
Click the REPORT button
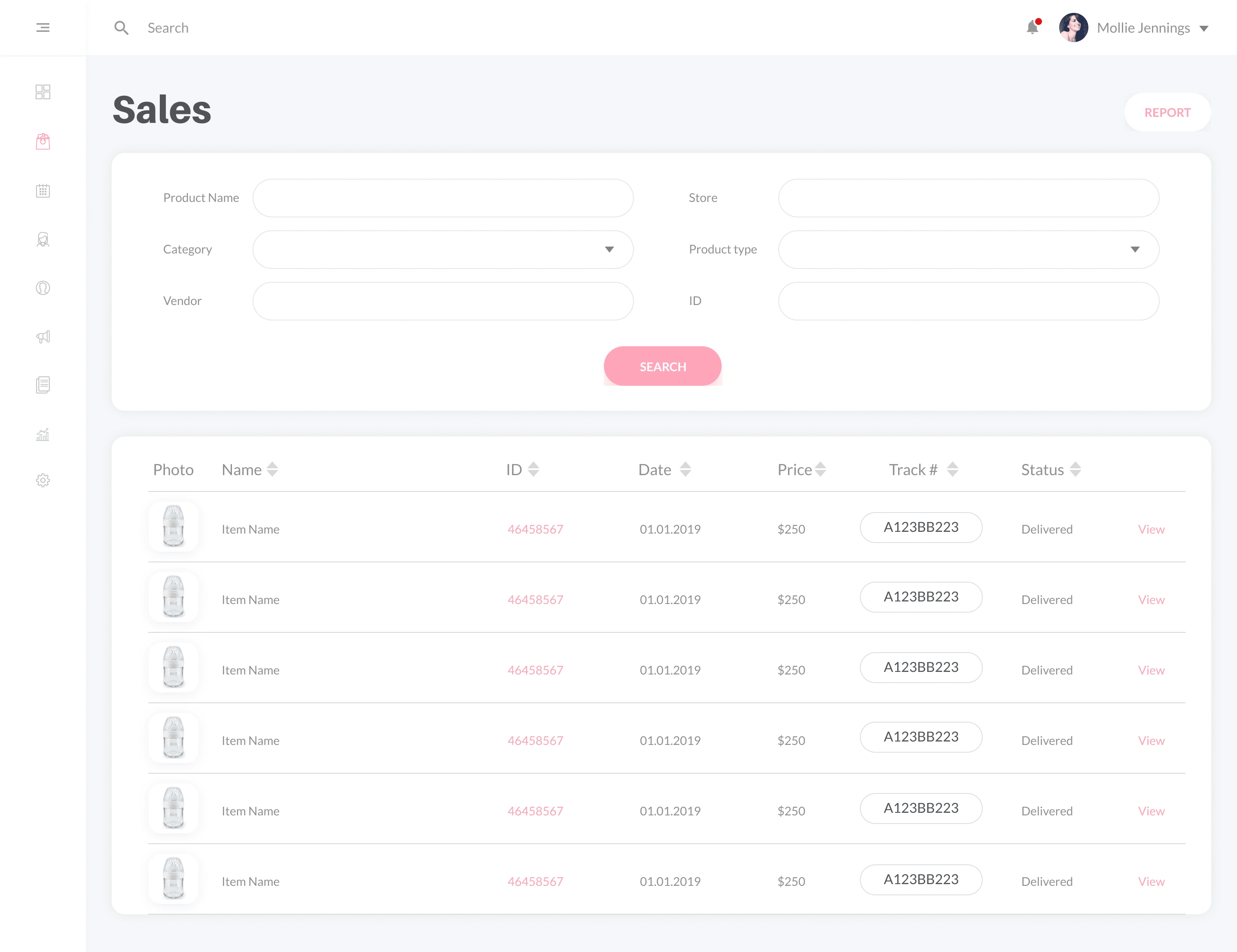(1167, 112)
